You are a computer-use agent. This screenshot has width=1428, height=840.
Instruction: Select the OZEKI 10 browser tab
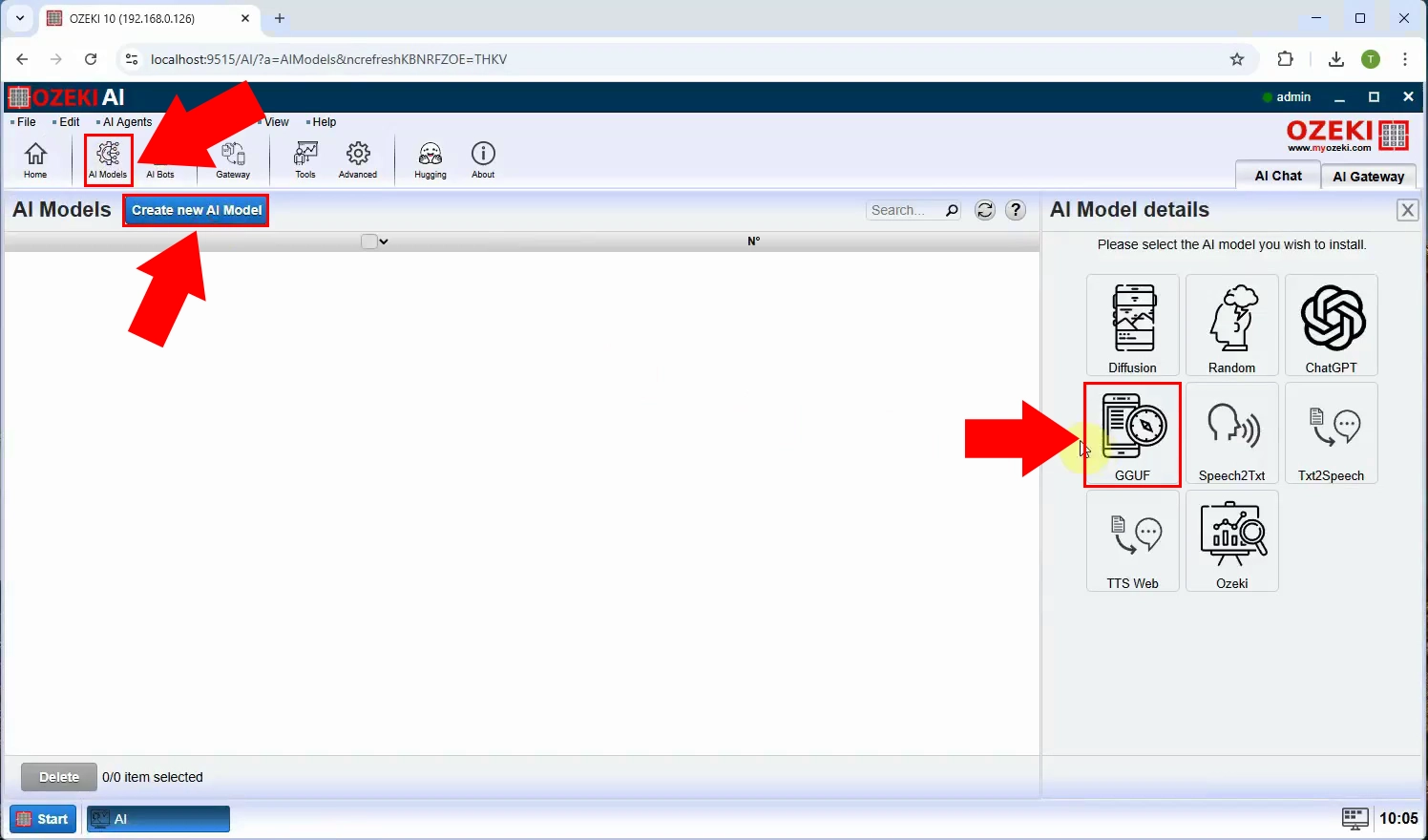[149, 18]
